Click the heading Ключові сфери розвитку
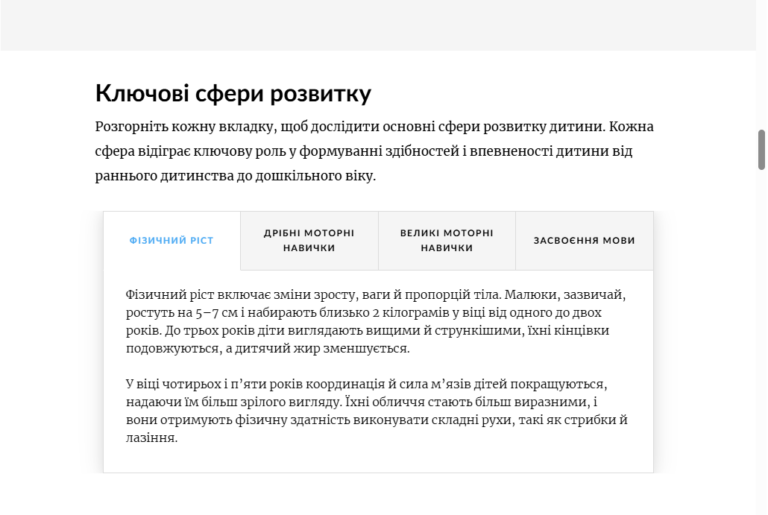768x515 pixels. (x=233, y=93)
